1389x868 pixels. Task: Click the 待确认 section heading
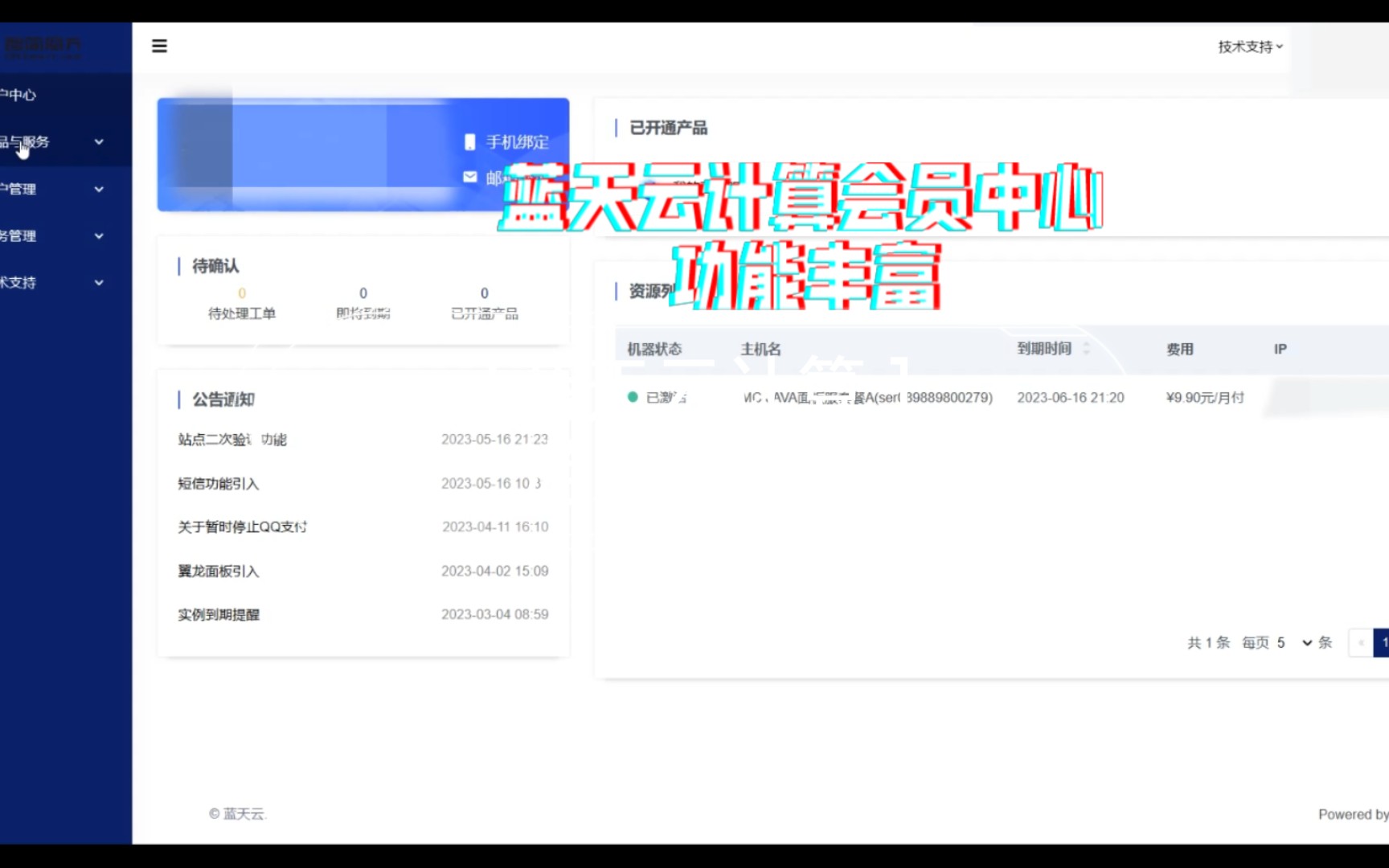pyautogui.click(x=215, y=266)
